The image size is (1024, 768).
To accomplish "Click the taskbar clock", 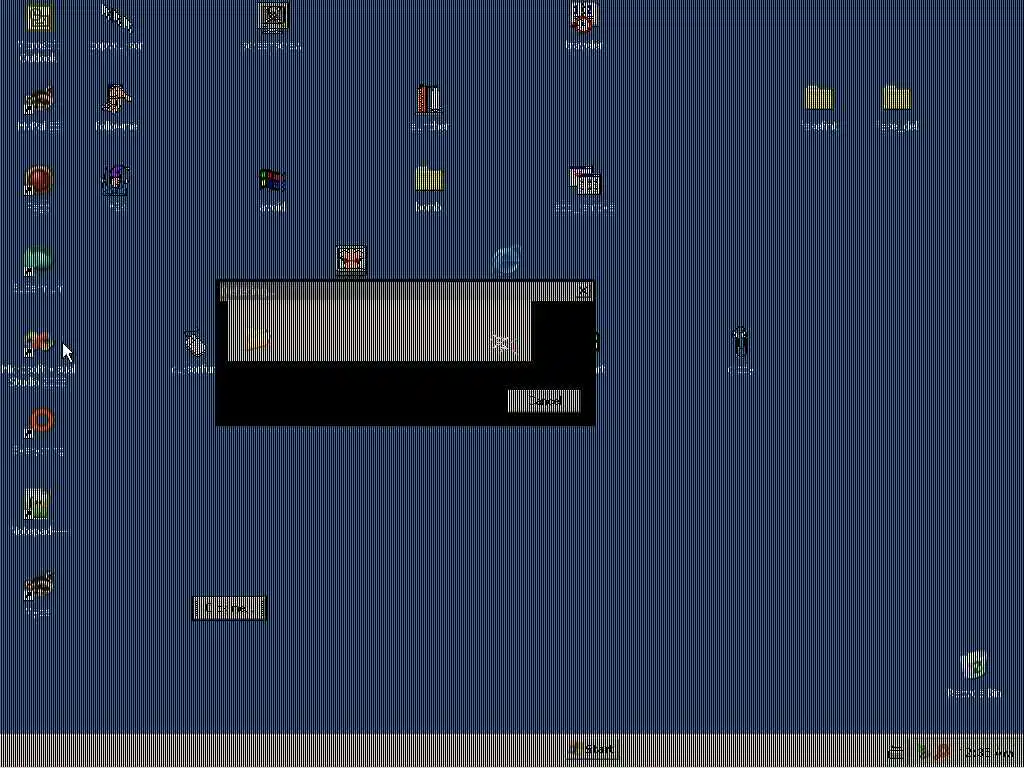I will 988,752.
